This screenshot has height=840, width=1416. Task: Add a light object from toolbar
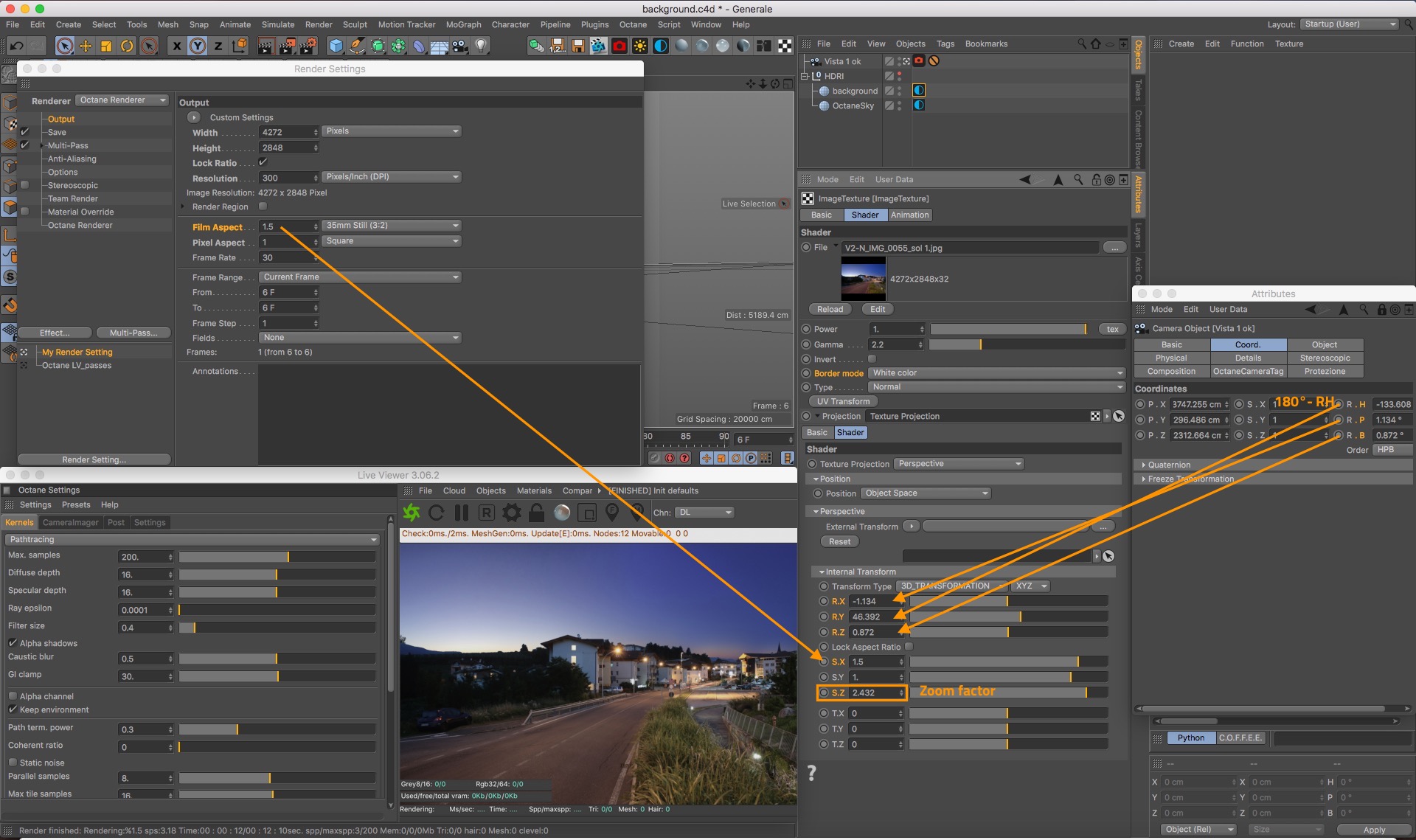481,46
